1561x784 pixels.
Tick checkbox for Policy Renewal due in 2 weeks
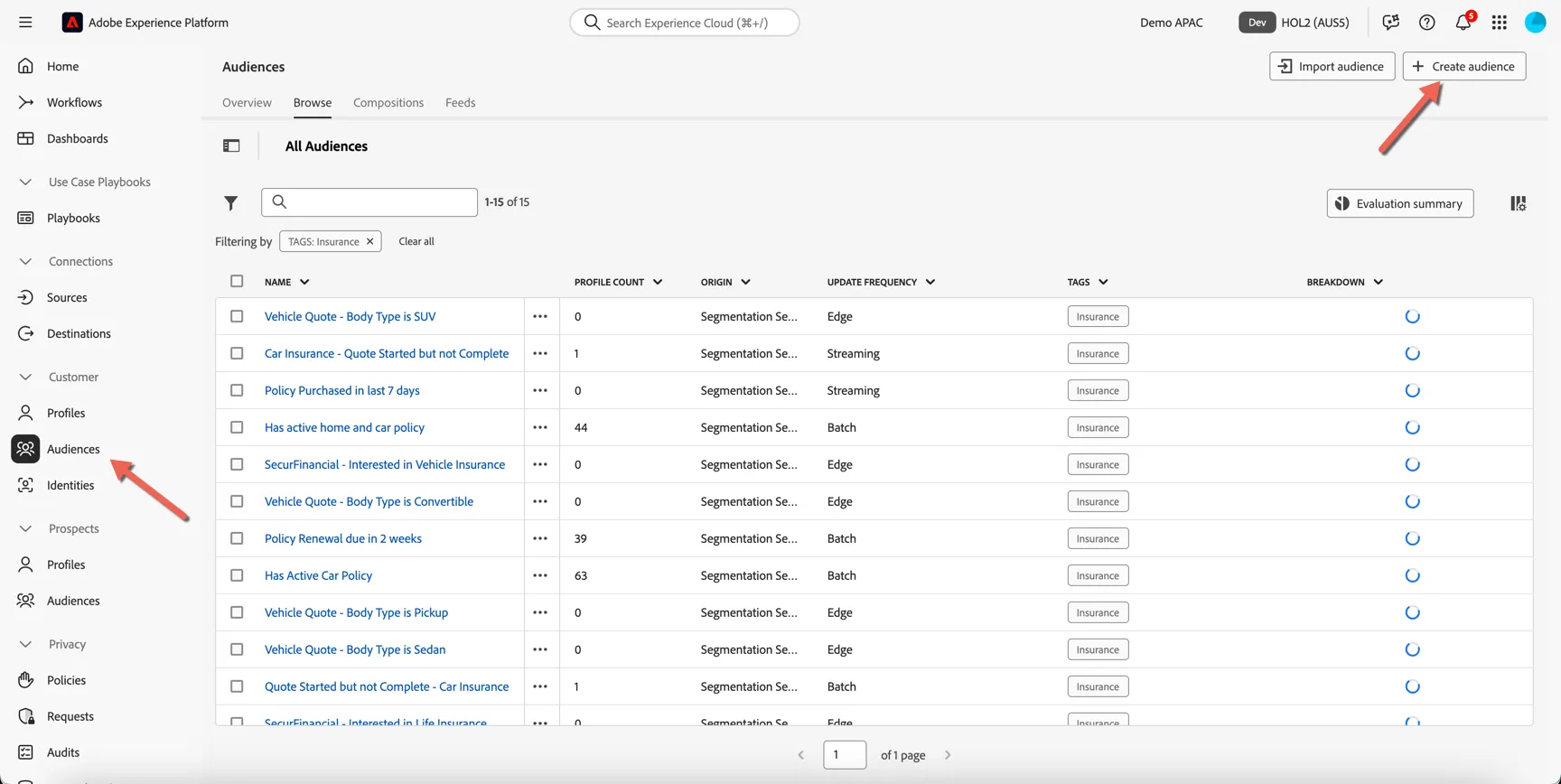click(x=237, y=538)
